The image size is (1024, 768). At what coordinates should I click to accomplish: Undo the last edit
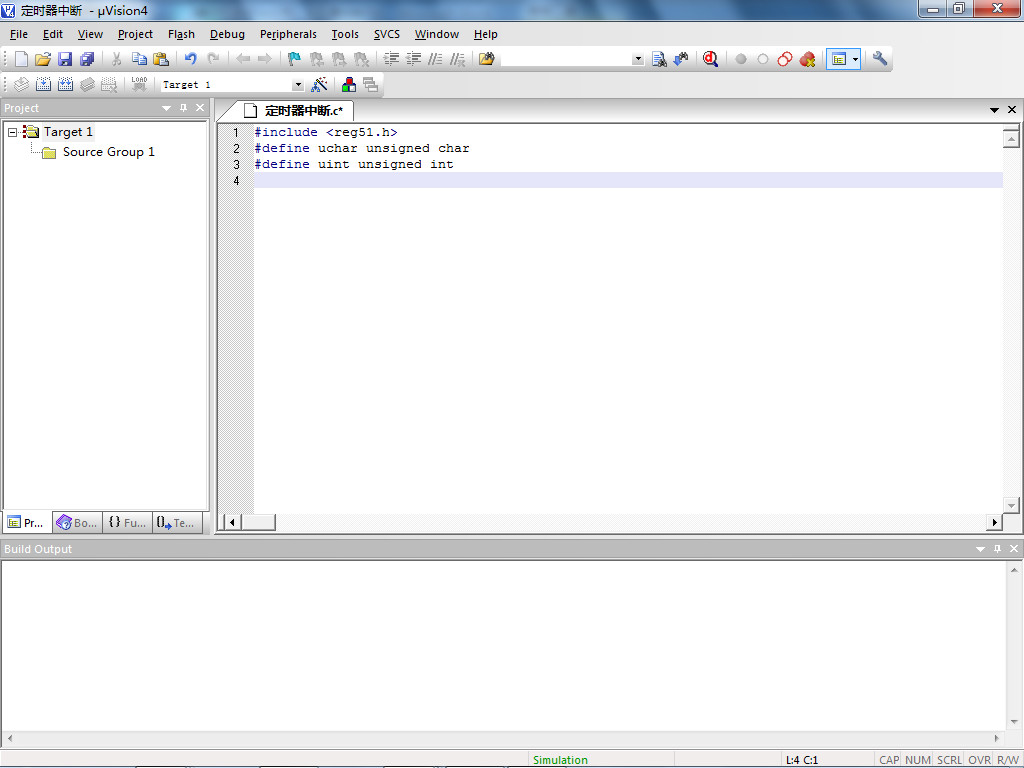190,59
